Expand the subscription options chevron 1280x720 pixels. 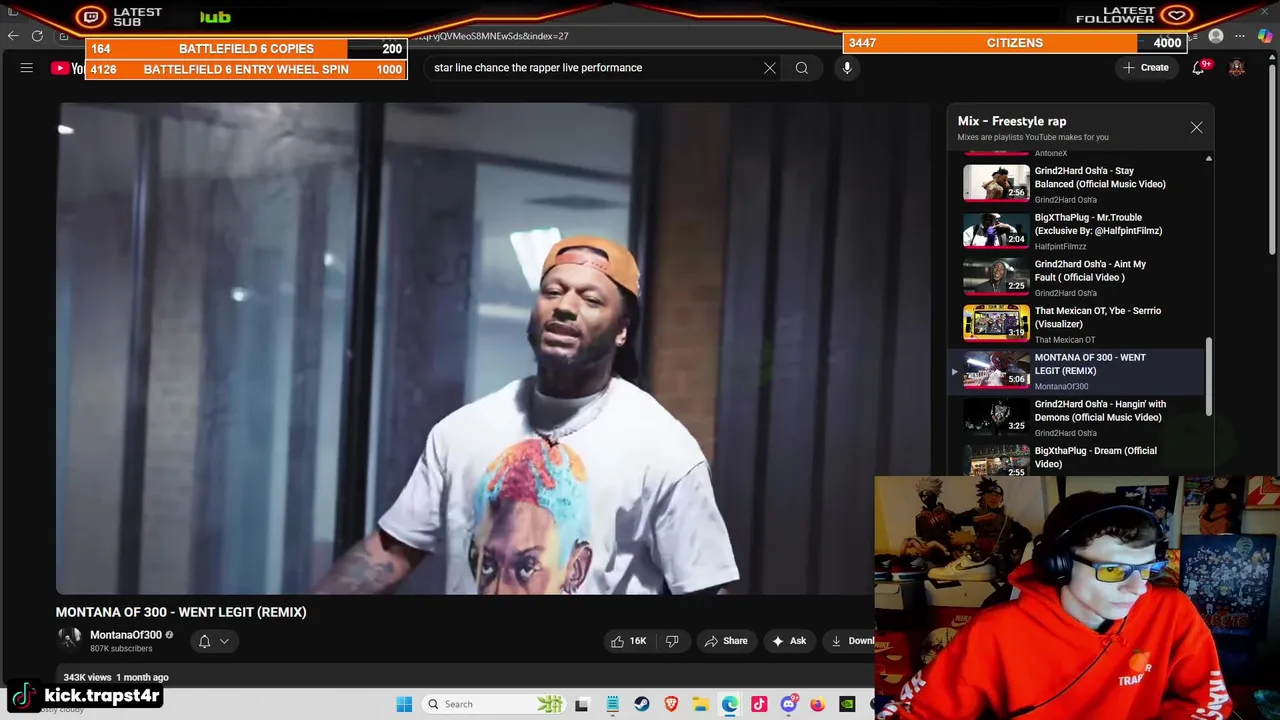[x=225, y=641]
